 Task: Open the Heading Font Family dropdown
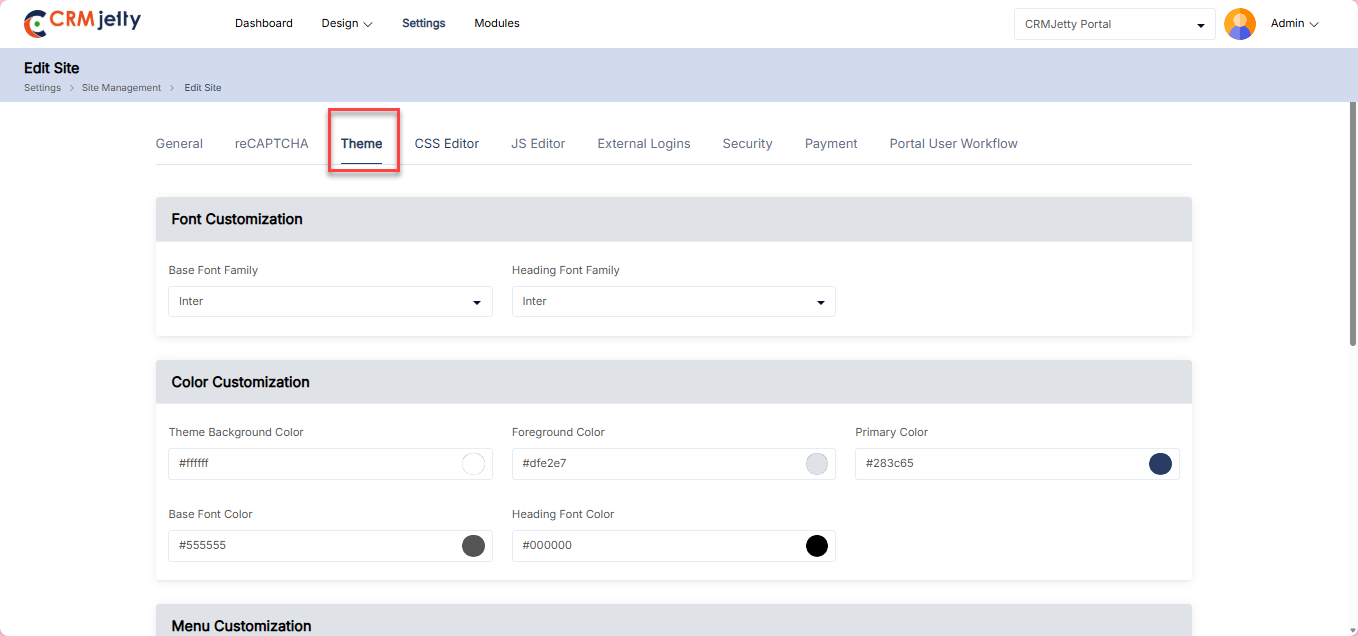tap(673, 301)
